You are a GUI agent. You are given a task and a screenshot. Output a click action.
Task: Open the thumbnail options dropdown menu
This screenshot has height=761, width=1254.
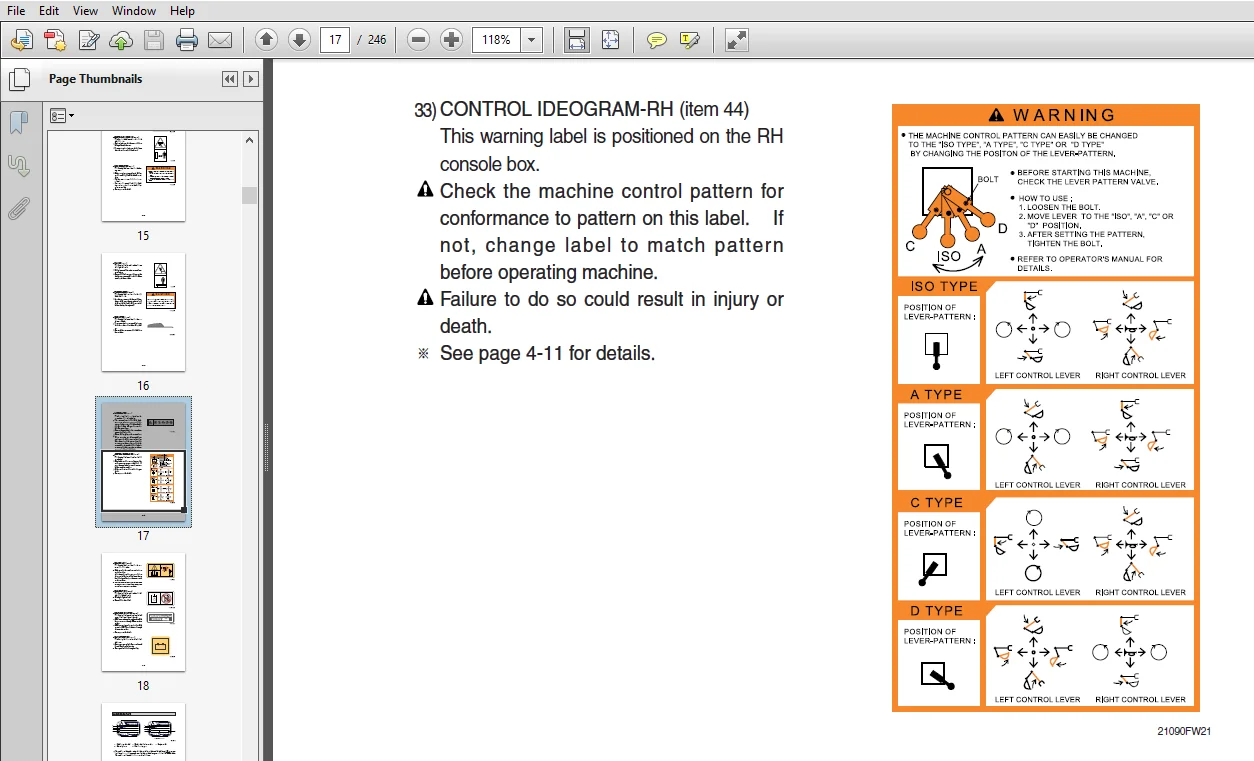62,116
